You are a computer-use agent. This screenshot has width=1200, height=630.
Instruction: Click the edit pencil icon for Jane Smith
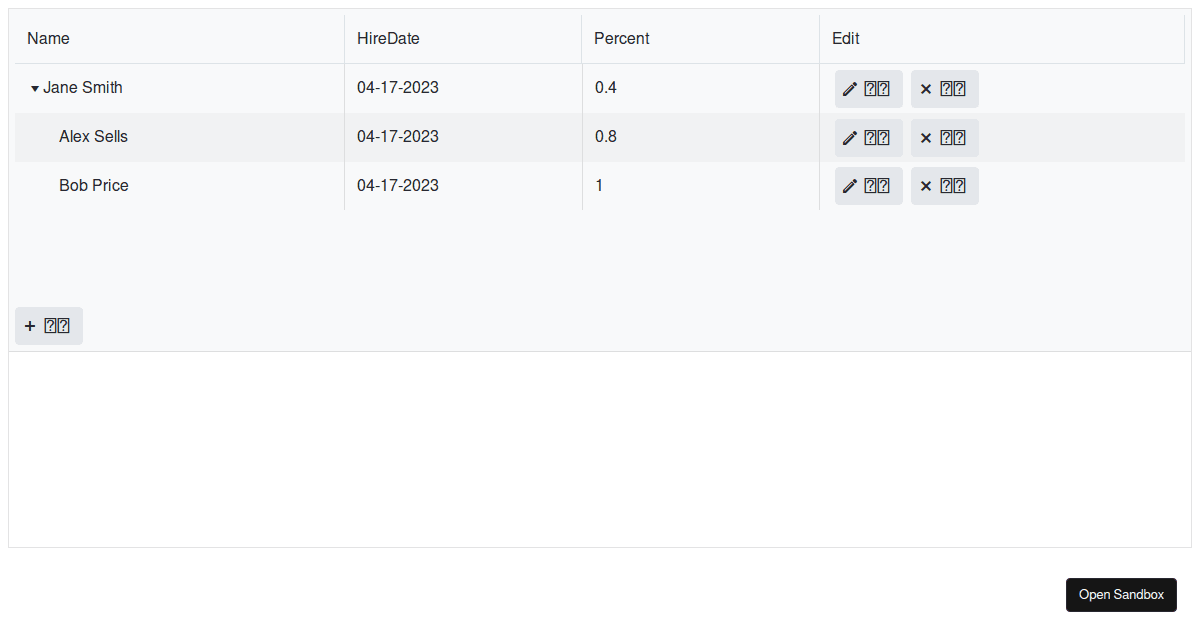868,89
